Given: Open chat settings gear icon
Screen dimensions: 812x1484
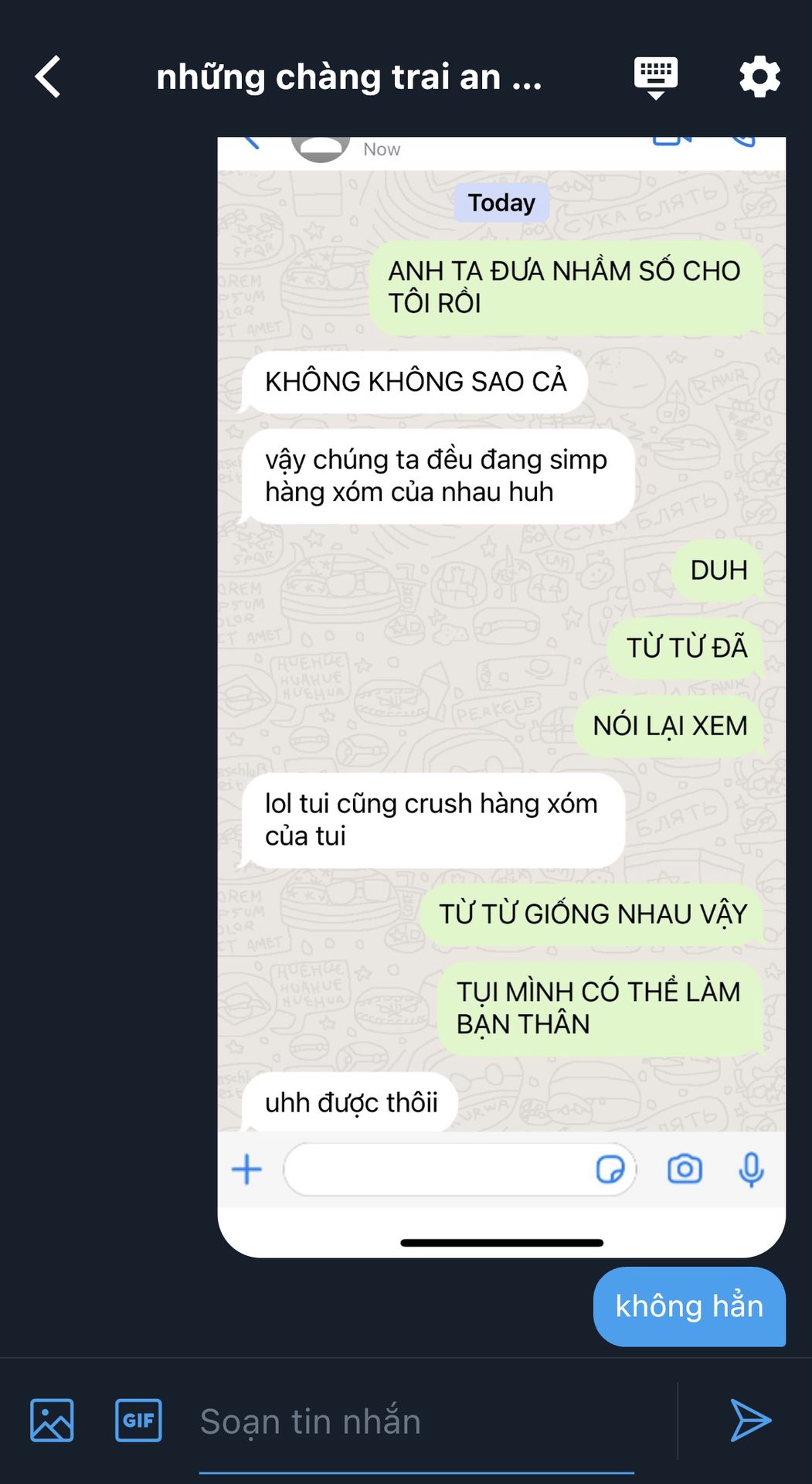Looking at the screenshot, I should pos(759,77).
